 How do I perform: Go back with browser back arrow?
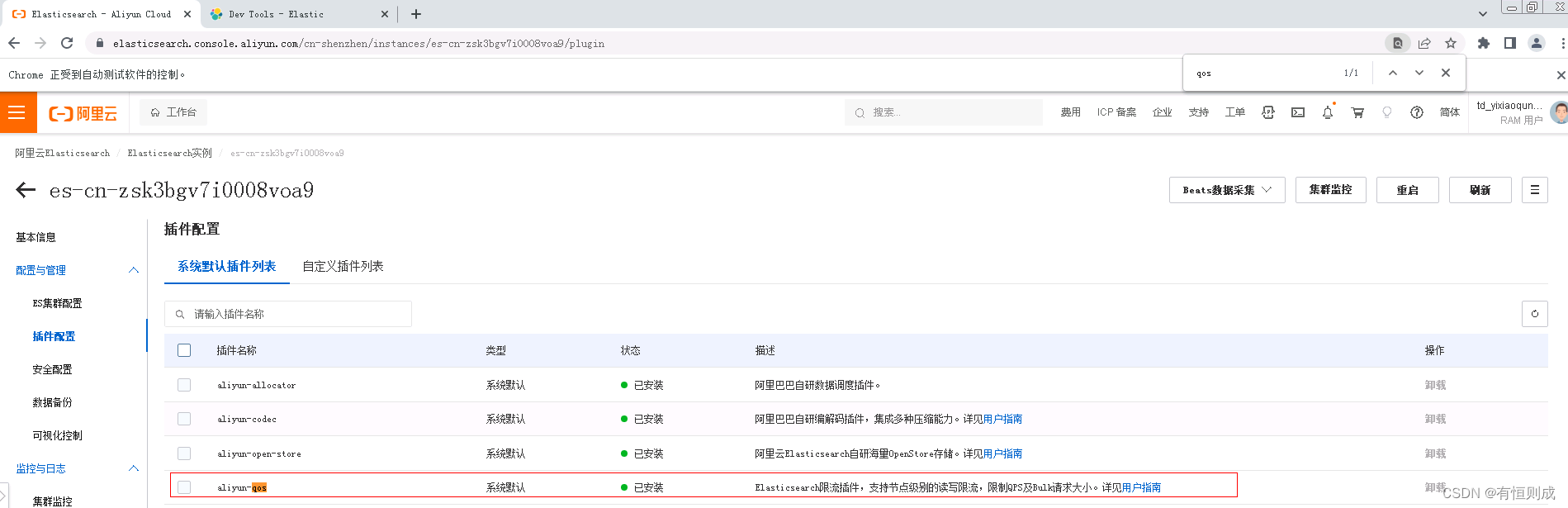(x=14, y=43)
